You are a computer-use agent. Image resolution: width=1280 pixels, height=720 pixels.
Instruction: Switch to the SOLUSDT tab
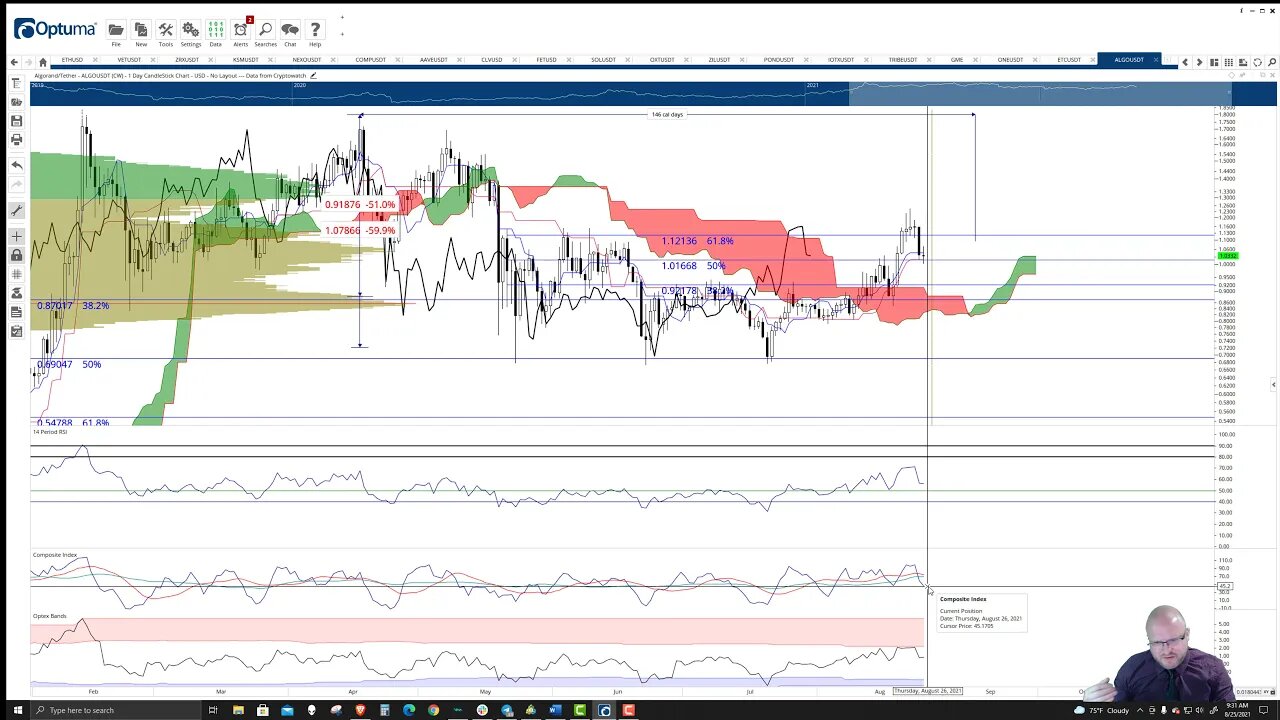[603, 60]
